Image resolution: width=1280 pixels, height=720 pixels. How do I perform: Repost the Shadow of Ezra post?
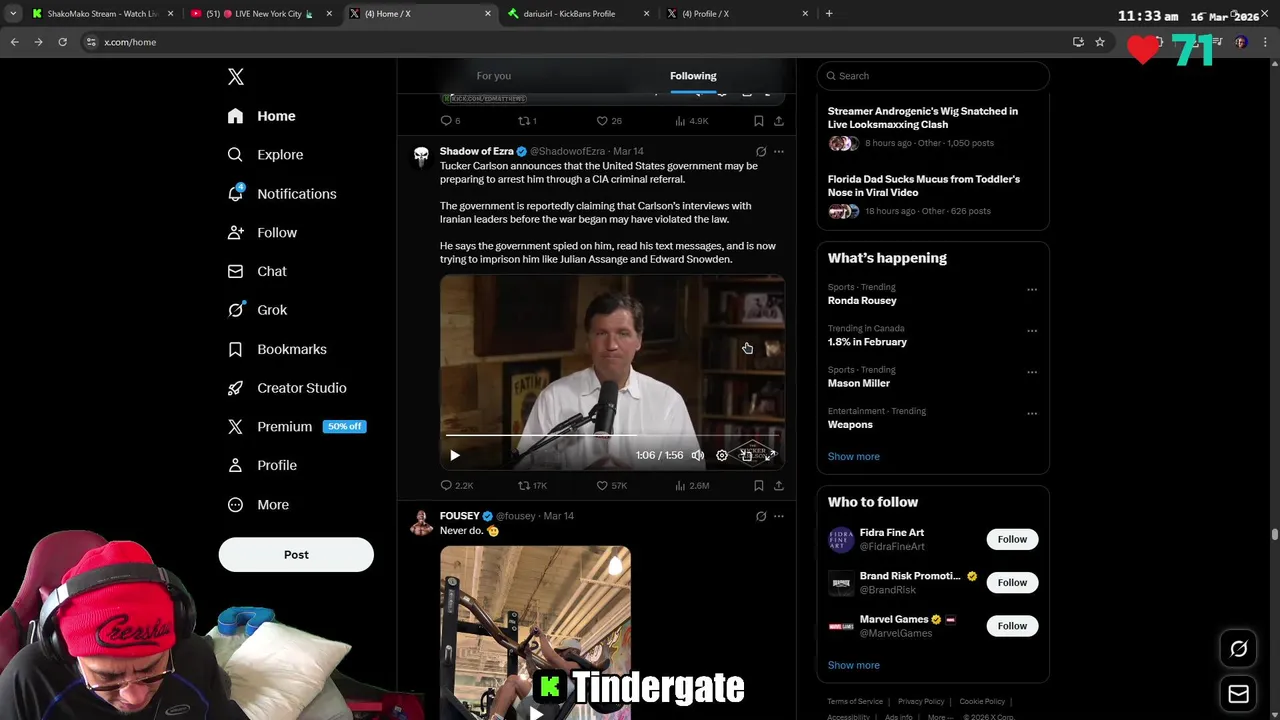tap(532, 486)
